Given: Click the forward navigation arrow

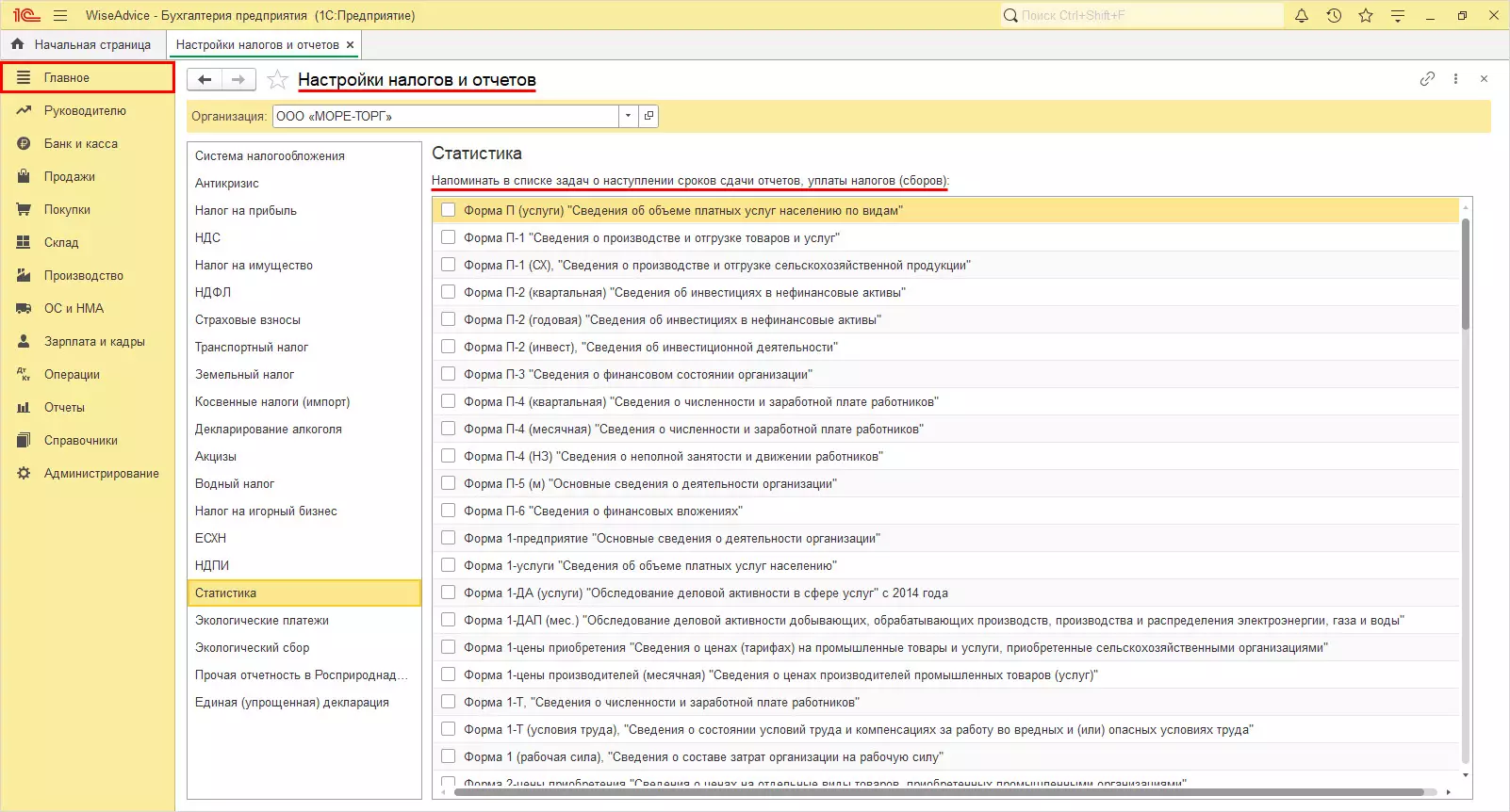Looking at the screenshot, I should (x=238, y=80).
